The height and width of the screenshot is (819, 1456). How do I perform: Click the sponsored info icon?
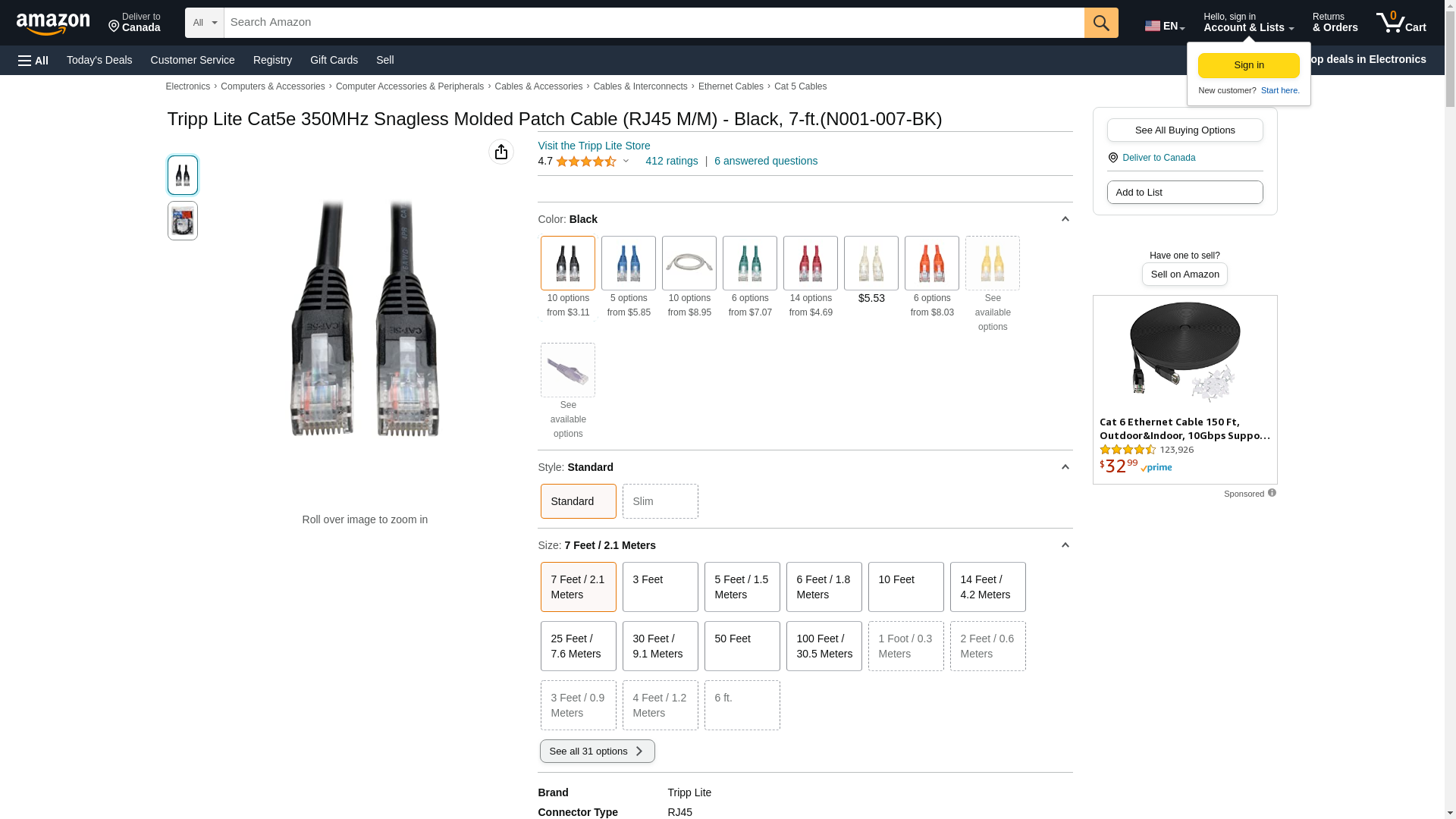pos(1272,493)
